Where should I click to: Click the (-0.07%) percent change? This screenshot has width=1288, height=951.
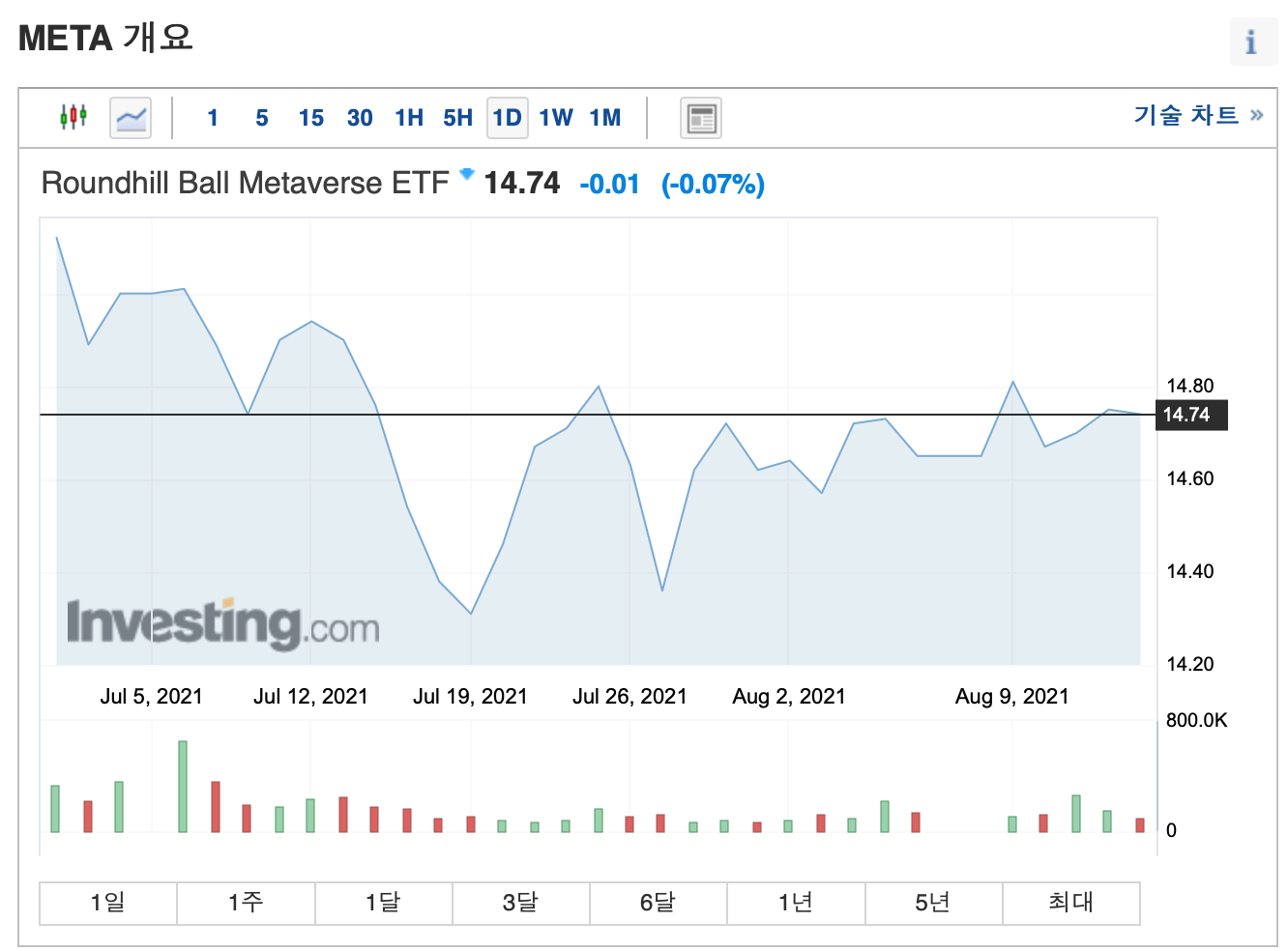[x=714, y=184]
